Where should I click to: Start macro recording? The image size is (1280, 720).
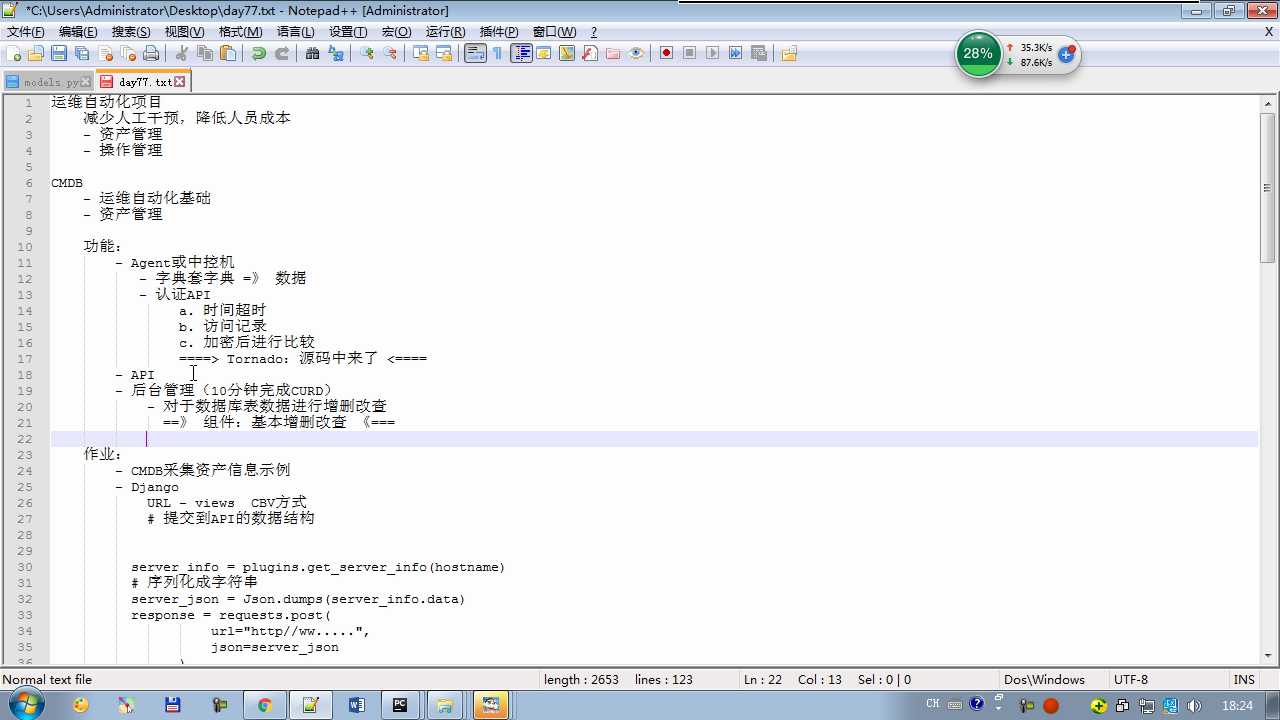tap(667, 53)
